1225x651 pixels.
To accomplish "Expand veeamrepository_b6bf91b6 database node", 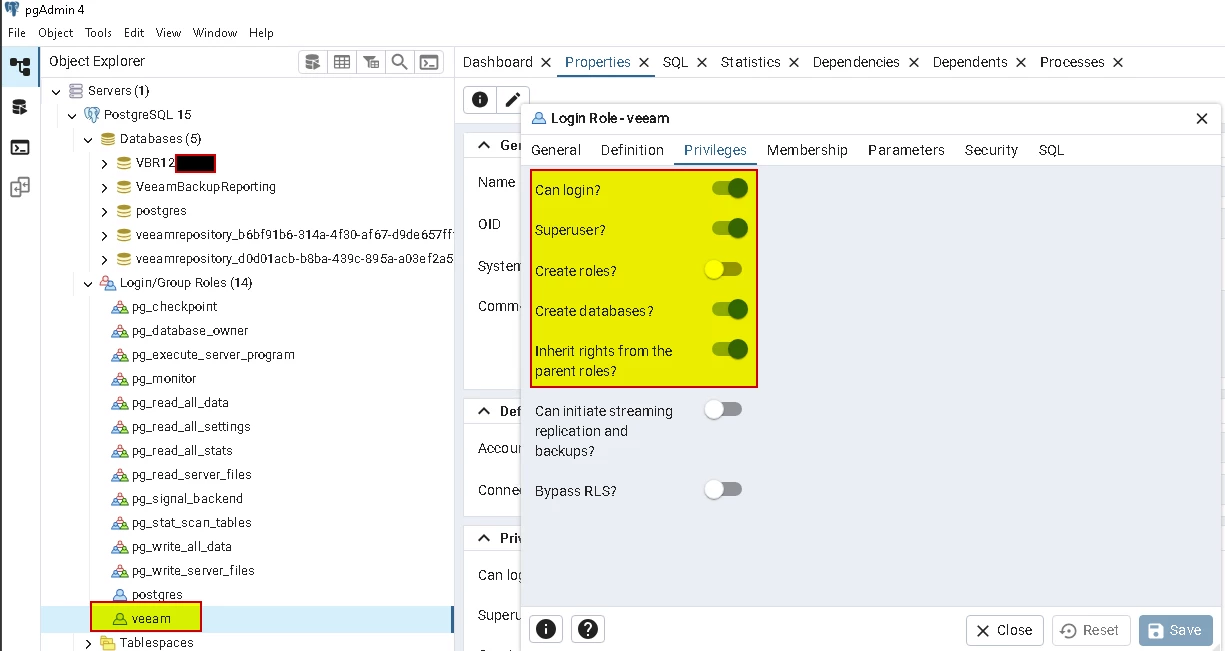I will click(x=105, y=235).
